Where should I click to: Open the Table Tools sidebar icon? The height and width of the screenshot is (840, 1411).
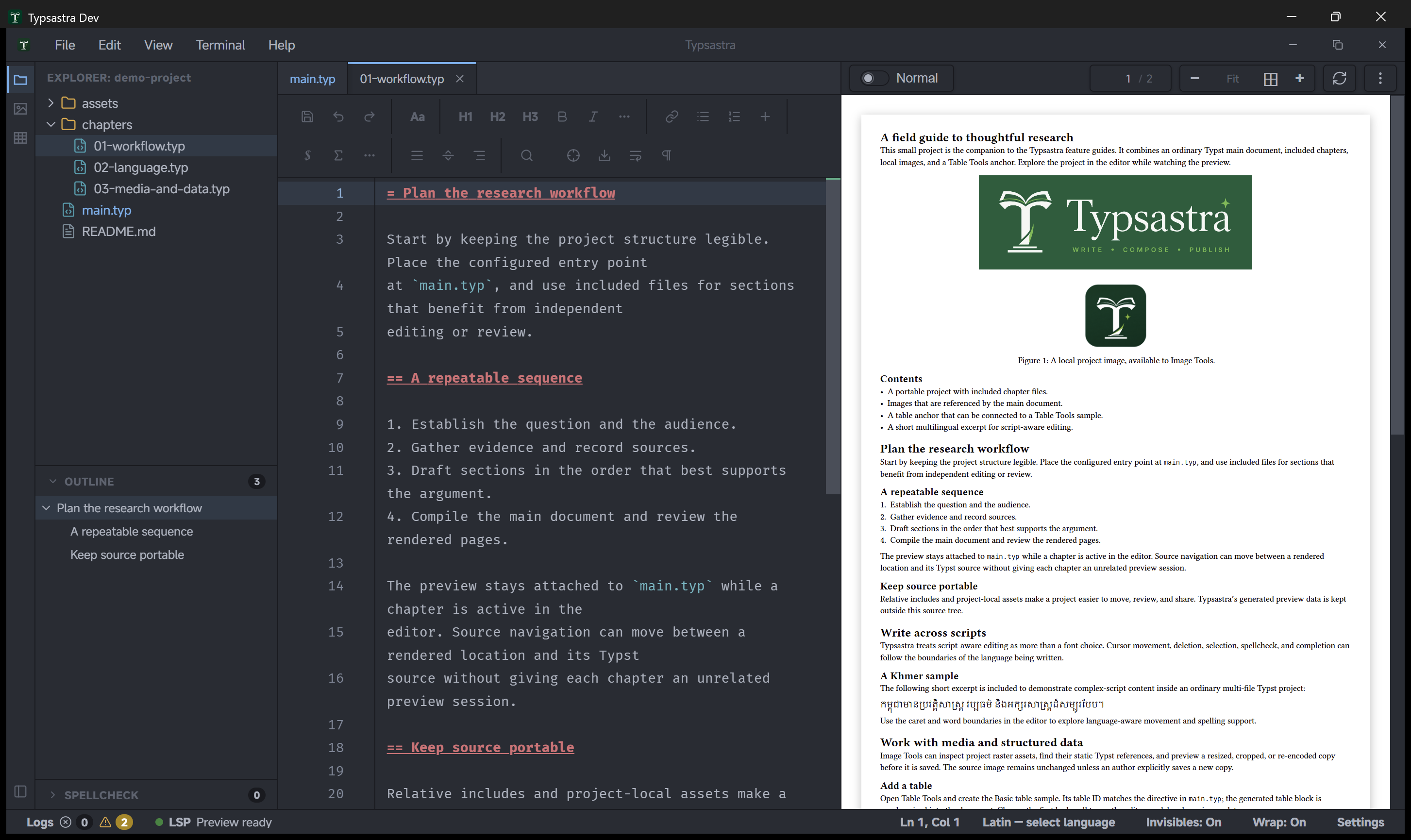pyautogui.click(x=20, y=137)
